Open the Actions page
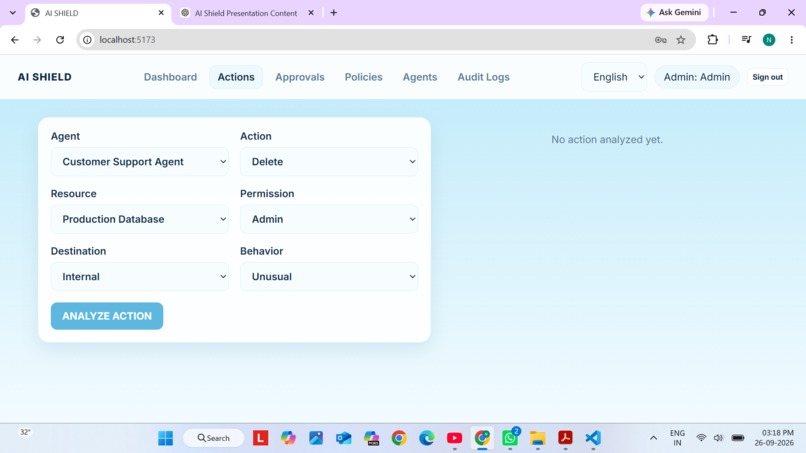 pyautogui.click(x=236, y=77)
